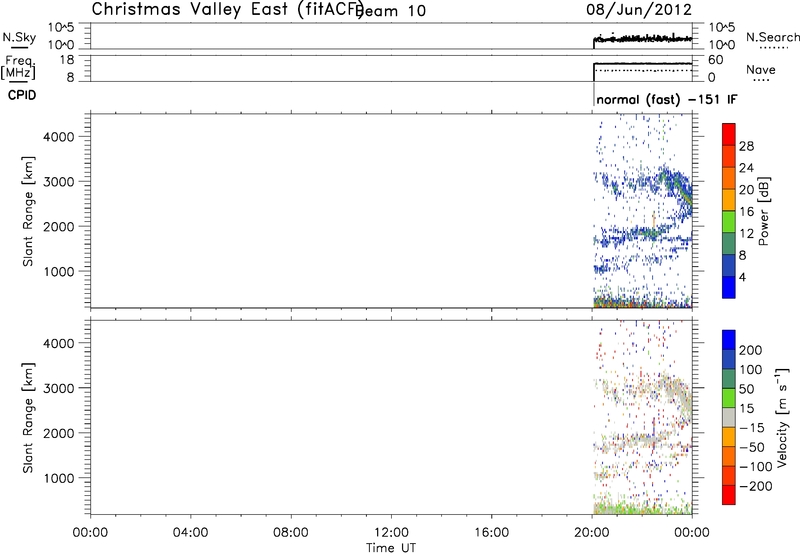
Task: Click the 20:00 time tick label
Action: [591, 533]
